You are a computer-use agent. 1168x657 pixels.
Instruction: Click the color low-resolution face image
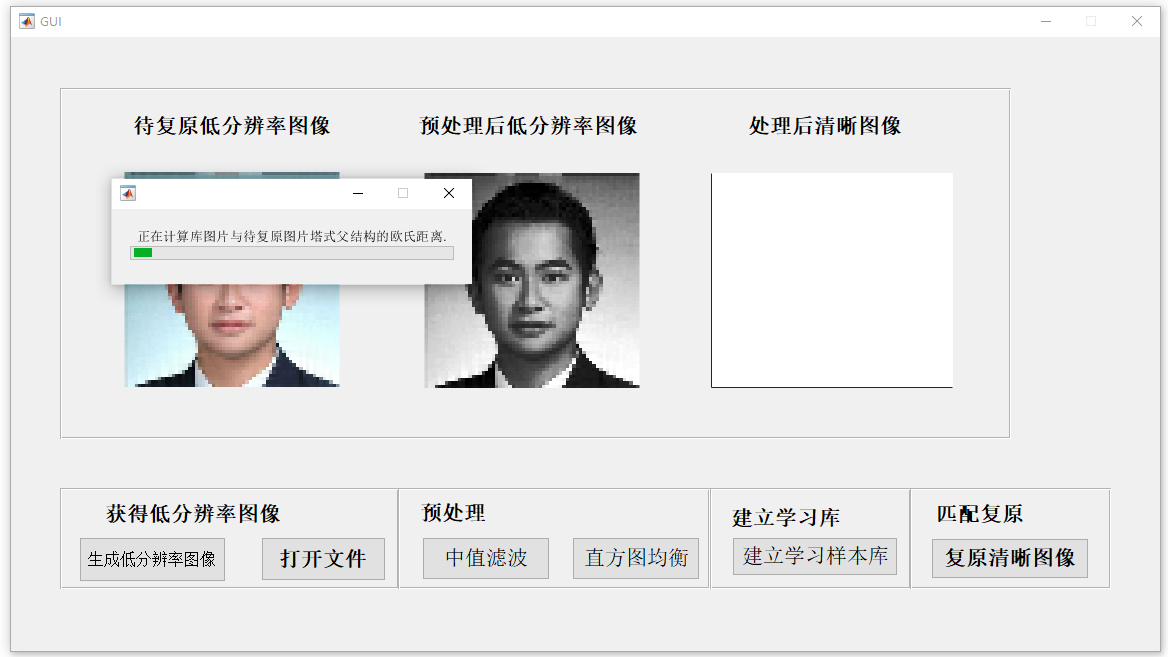tap(232, 335)
